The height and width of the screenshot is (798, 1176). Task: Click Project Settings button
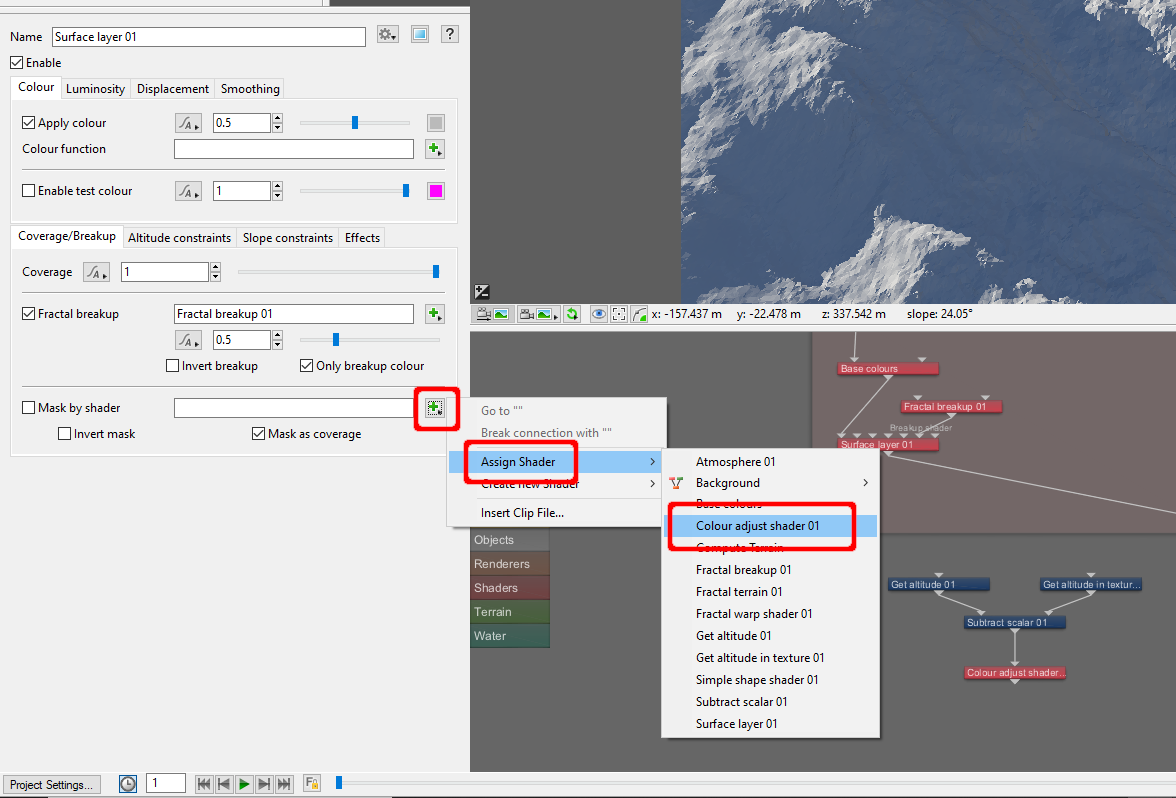(51, 785)
